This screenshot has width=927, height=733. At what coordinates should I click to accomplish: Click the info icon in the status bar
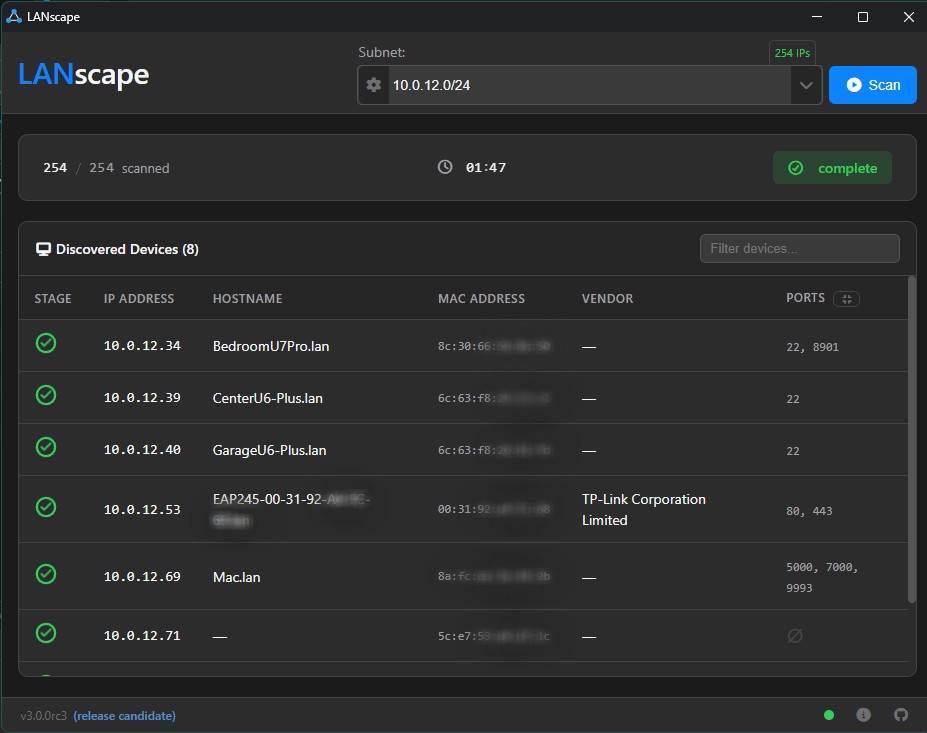point(863,715)
